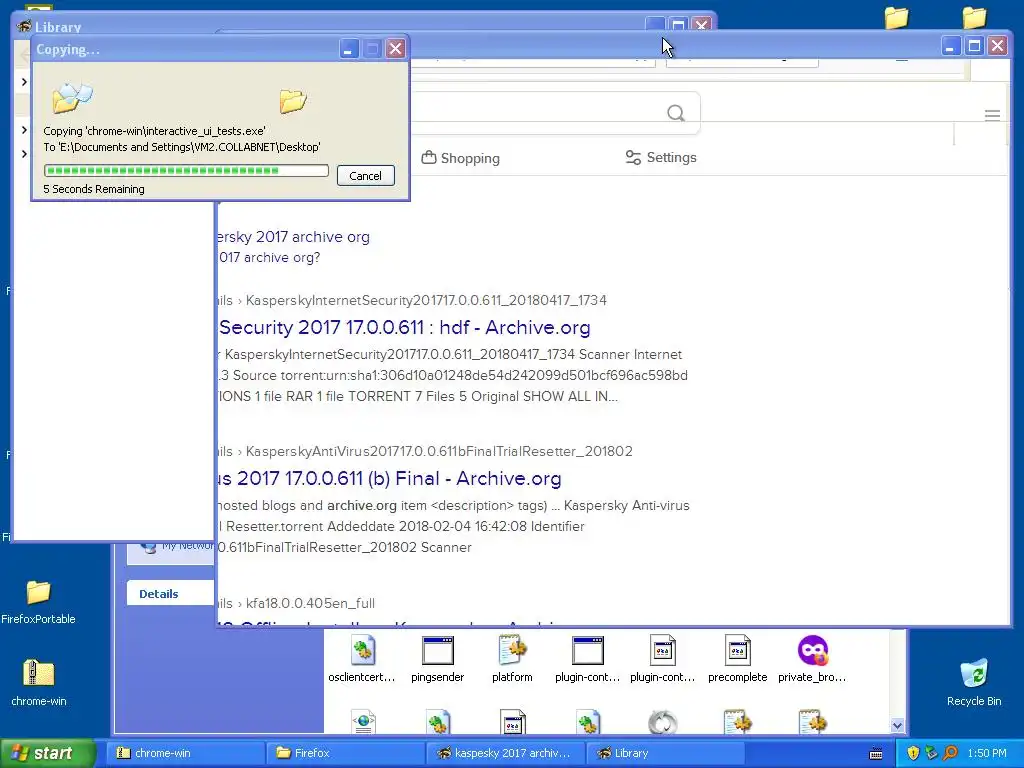This screenshot has width=1024, height=768.
Task: Switch to 'kaspesky 2017 archiv…' taskbar button
Action: (x=505, y=753)
